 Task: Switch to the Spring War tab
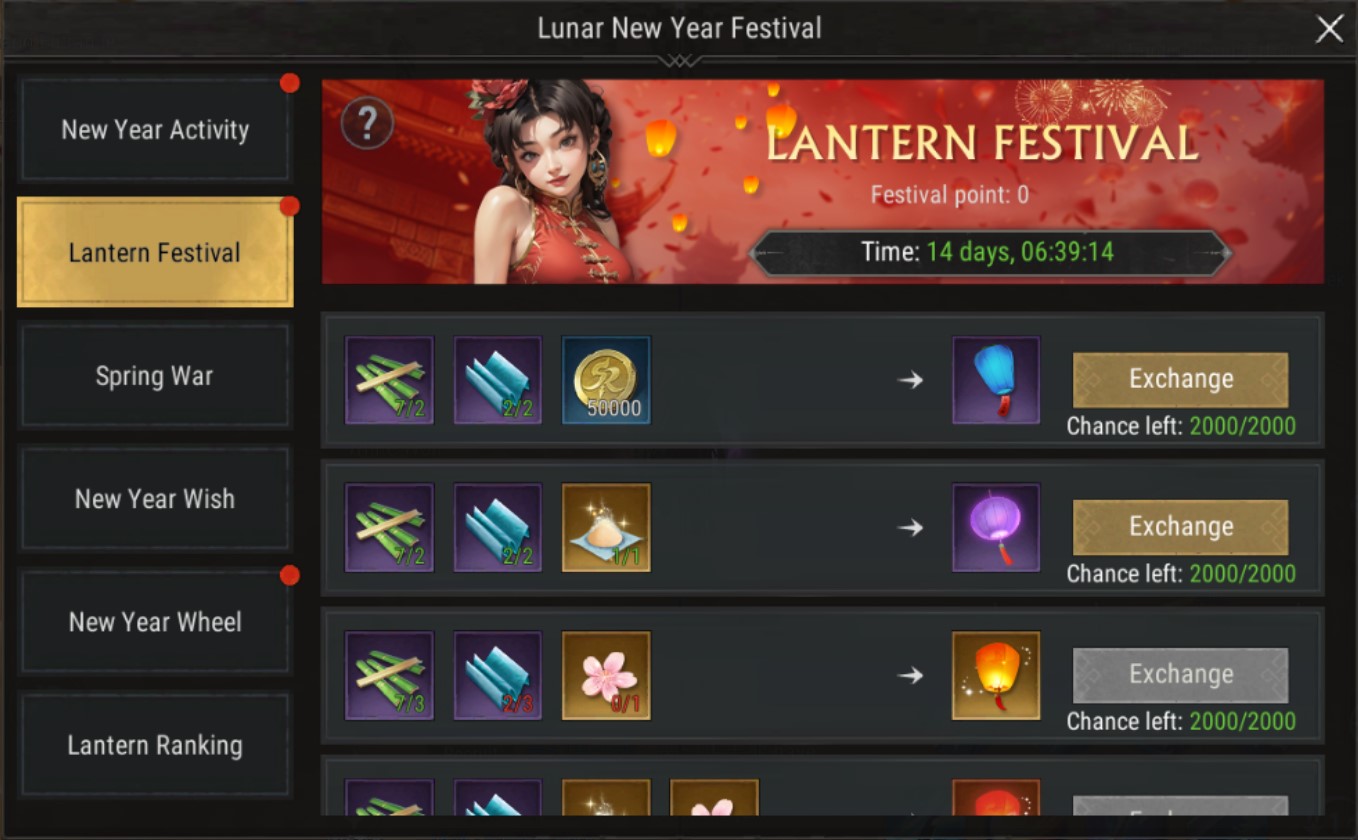[x=155, y=376]
